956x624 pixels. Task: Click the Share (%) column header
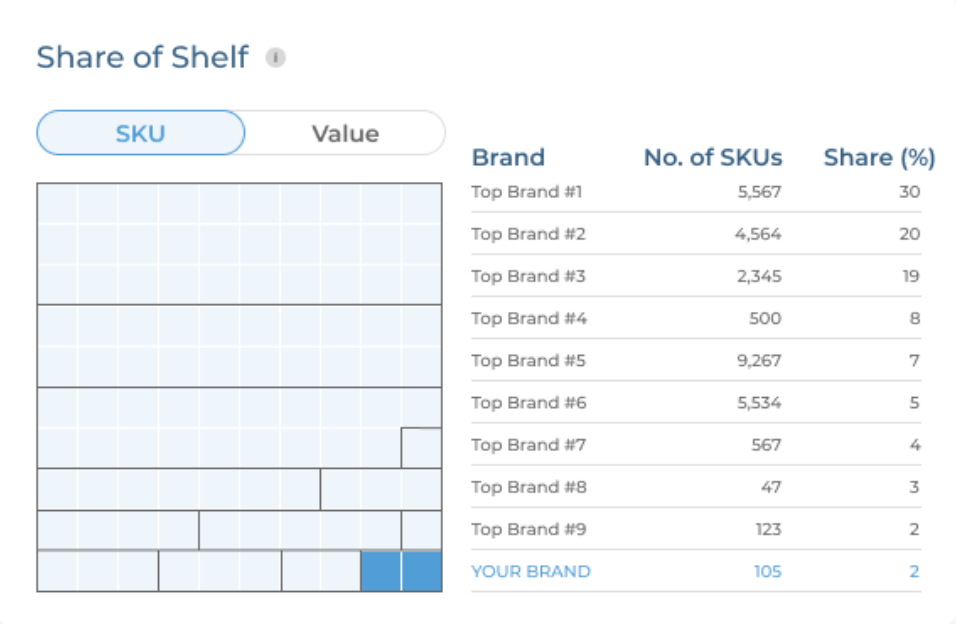pyautogui.click(x=879, y=157)
